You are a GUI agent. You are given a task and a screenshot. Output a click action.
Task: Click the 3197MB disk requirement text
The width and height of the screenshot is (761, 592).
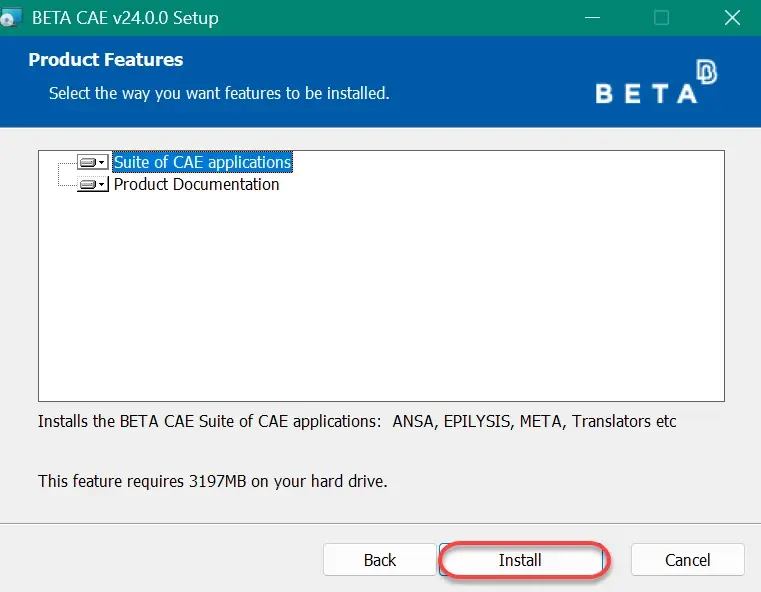tap(213, 481)
